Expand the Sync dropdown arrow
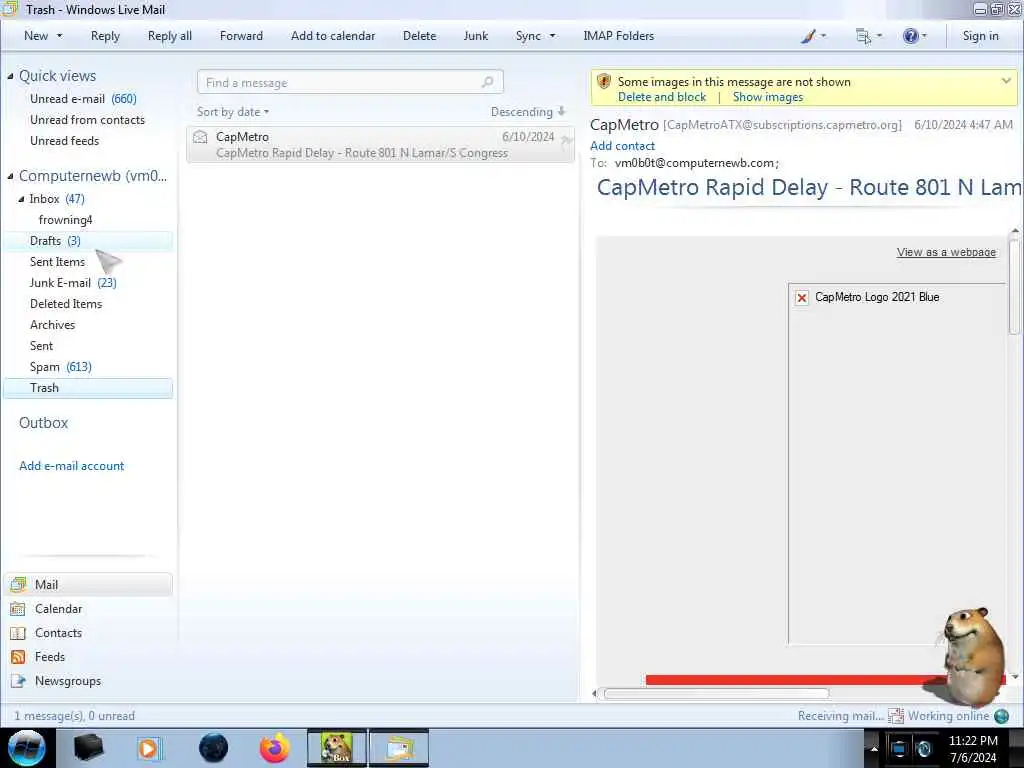Viewport: 1024px width, 768px height. click(x=552, y=36)
